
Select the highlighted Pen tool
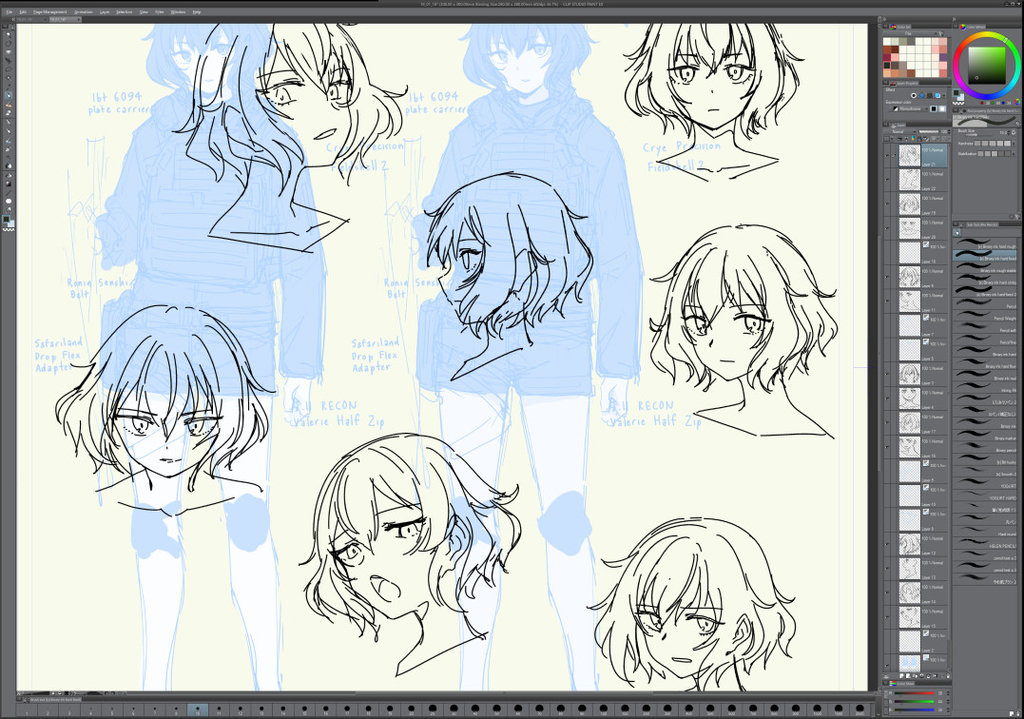[8, 95]
